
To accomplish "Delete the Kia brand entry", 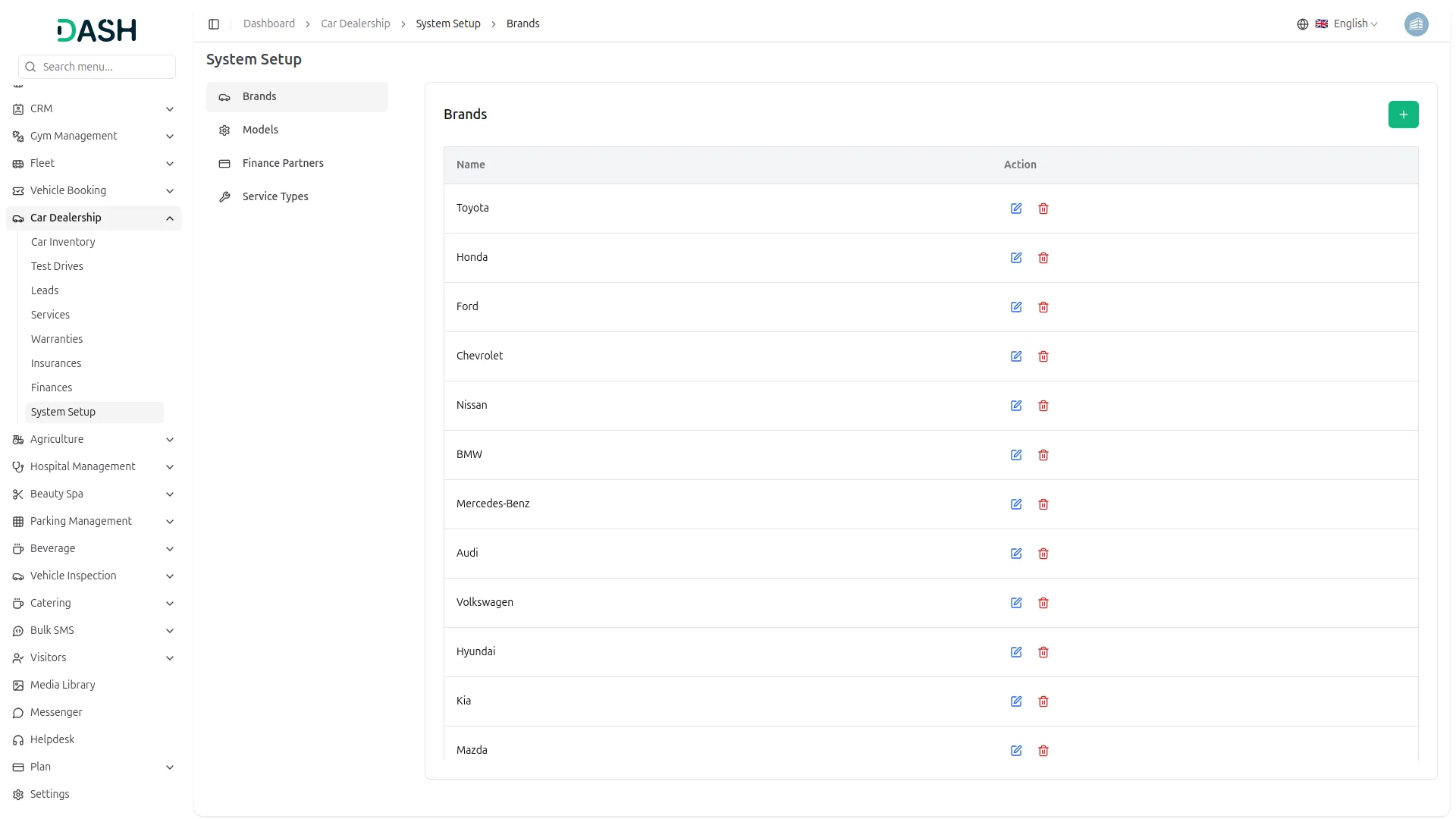I will click(1043, 701).
